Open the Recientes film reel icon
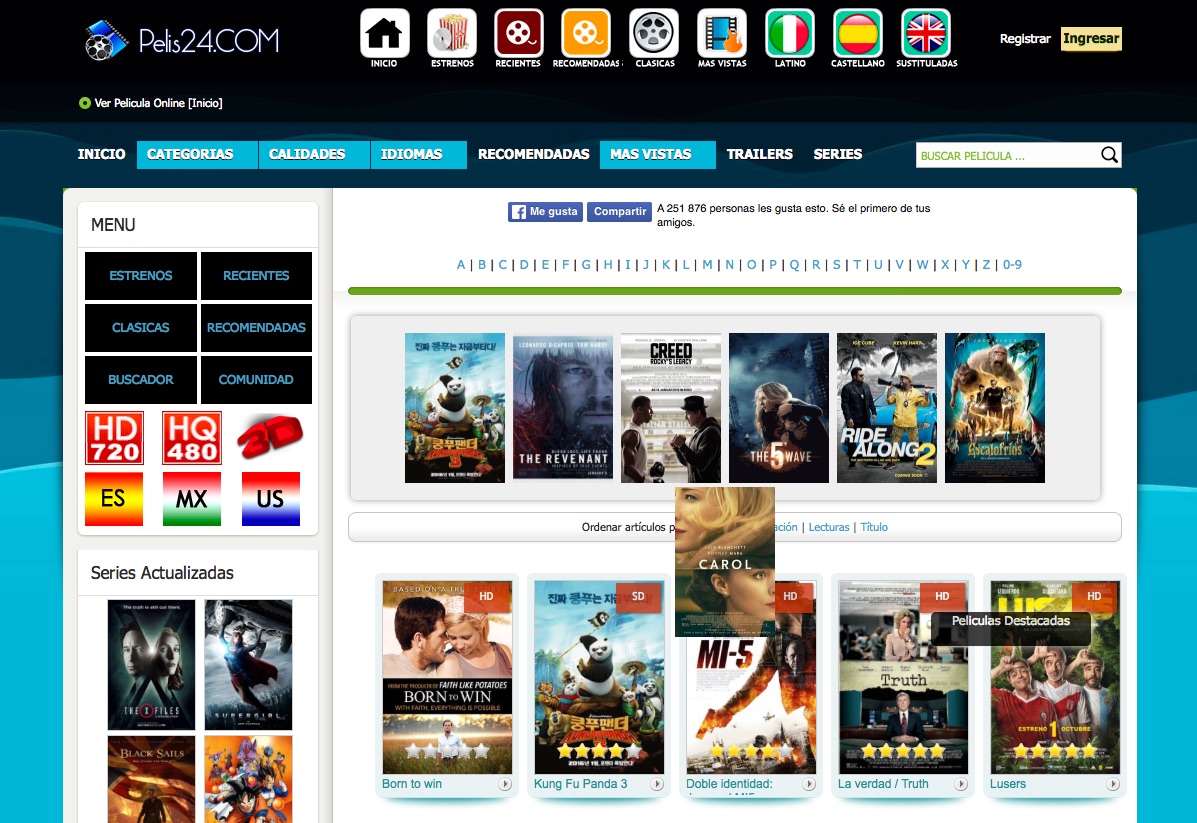The image size is (1197, 823). [518, 34]
